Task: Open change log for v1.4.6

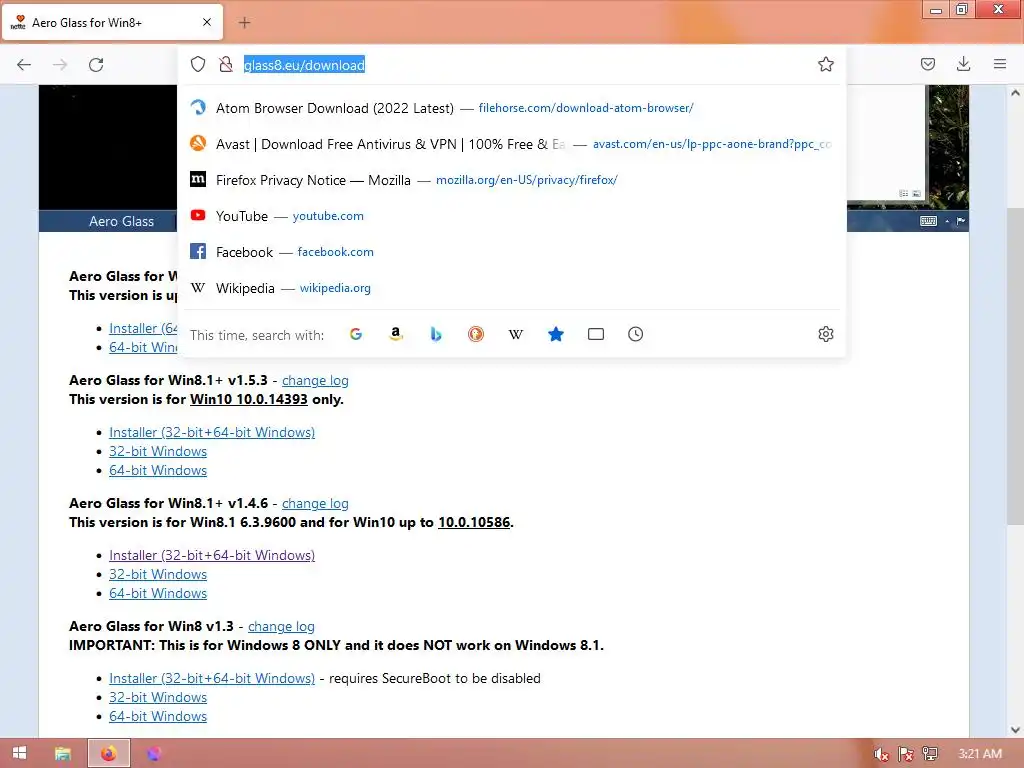Action: click(x=315, y=503)
